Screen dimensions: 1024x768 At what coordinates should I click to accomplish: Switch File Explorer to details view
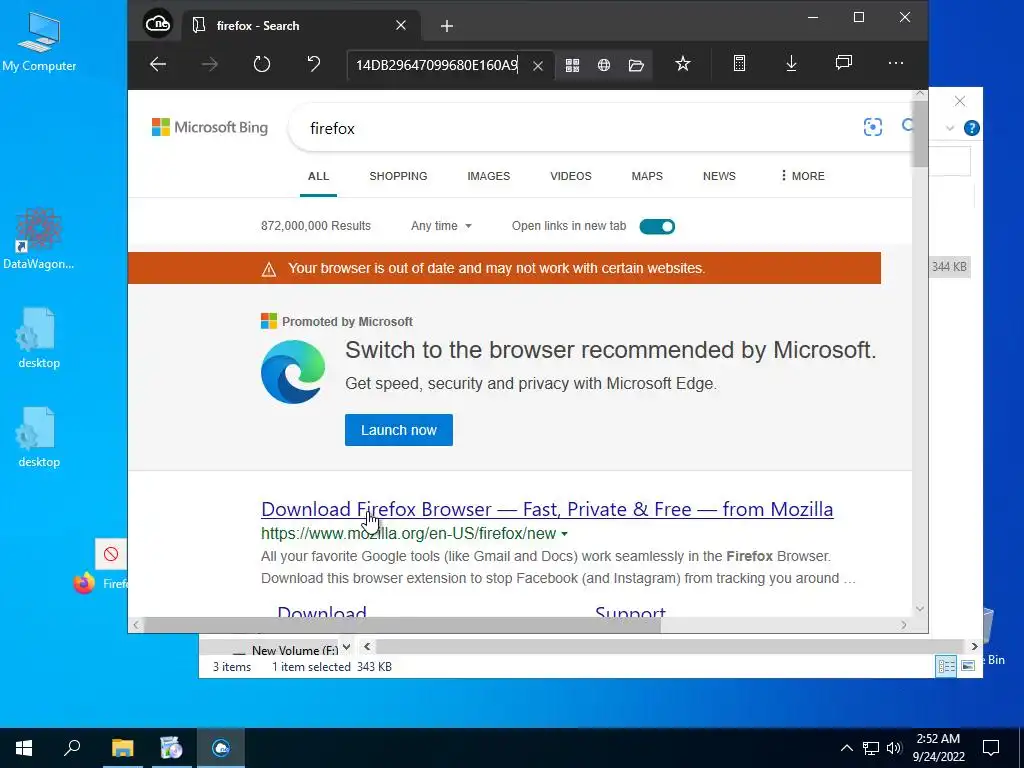pyautogui.click(x=946, y=666)
